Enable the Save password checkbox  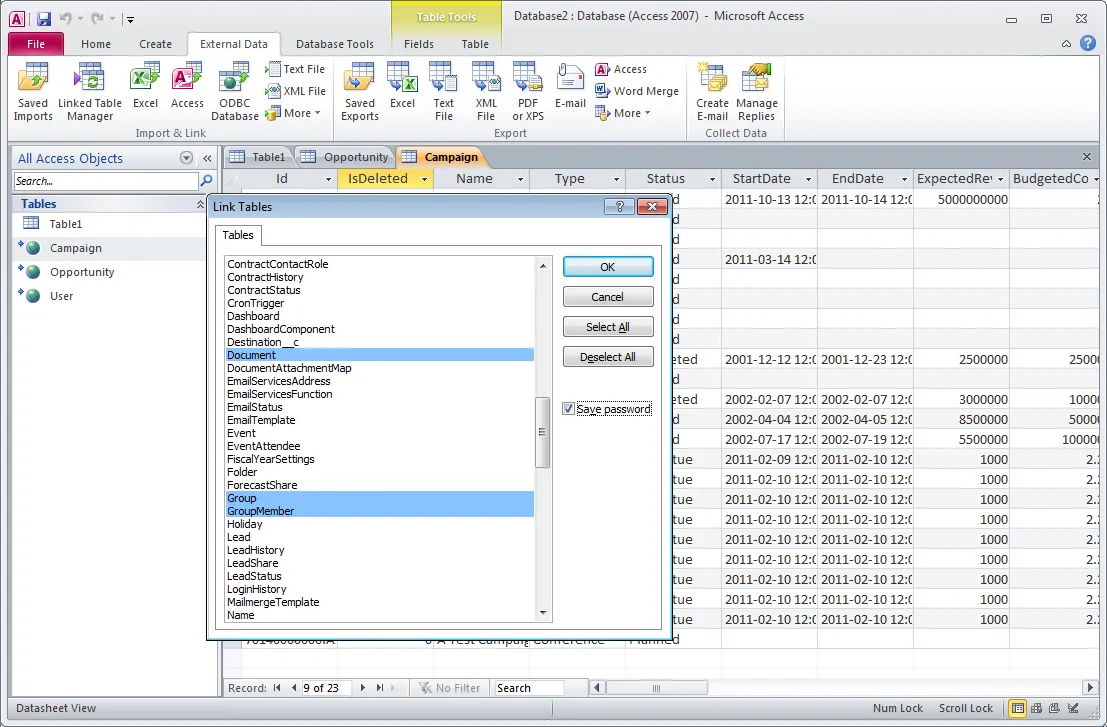tap(569, 408)
